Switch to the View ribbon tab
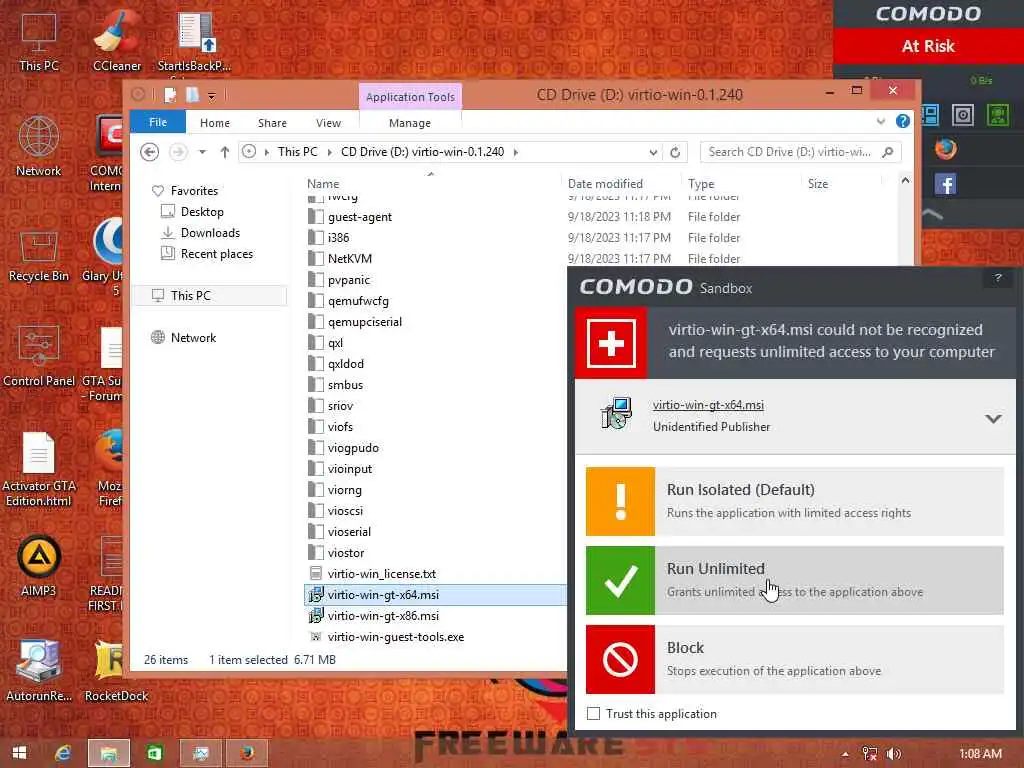The width and height of the screenshot is (1024, 768). [328, 123]
